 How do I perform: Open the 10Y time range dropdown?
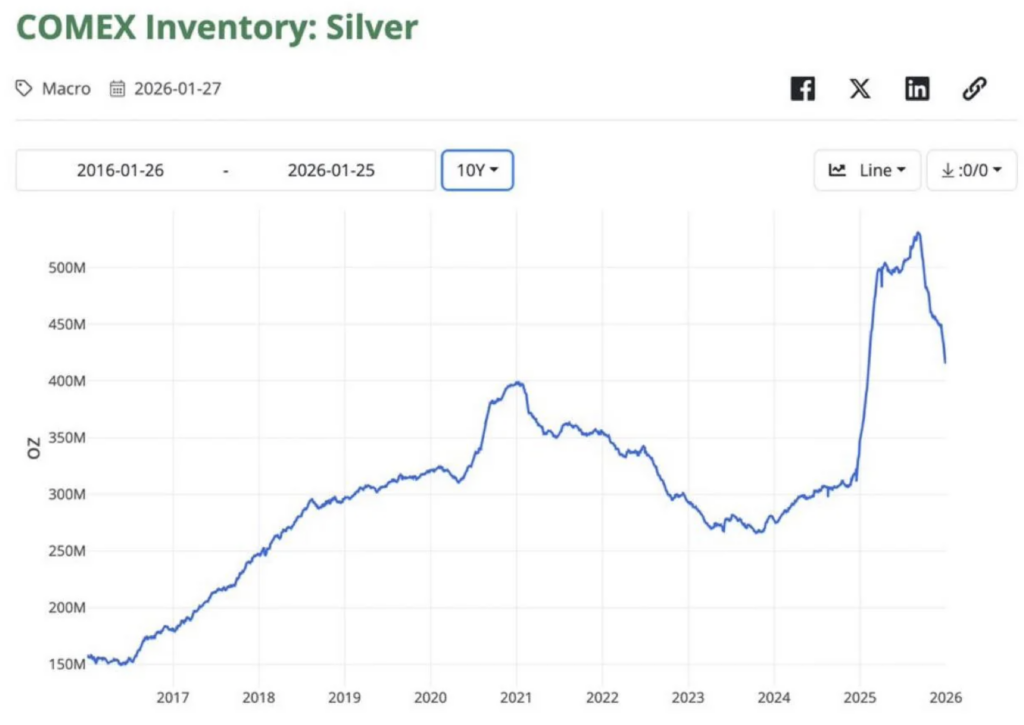pos(477,170)
